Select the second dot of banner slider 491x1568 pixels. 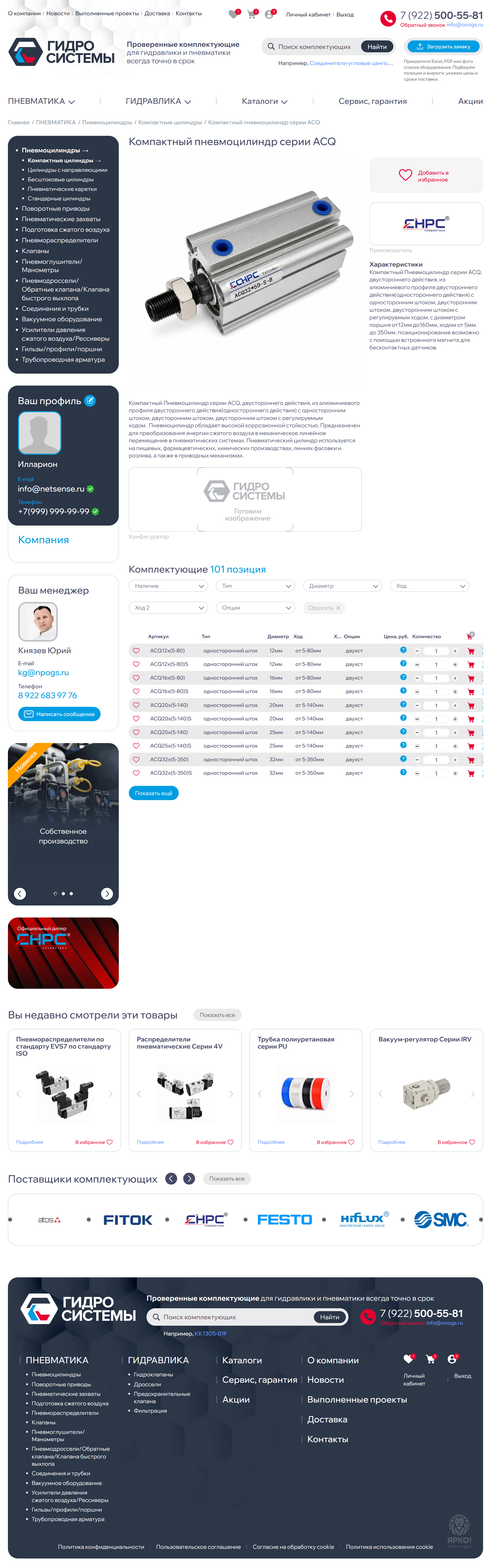(63, 894)
